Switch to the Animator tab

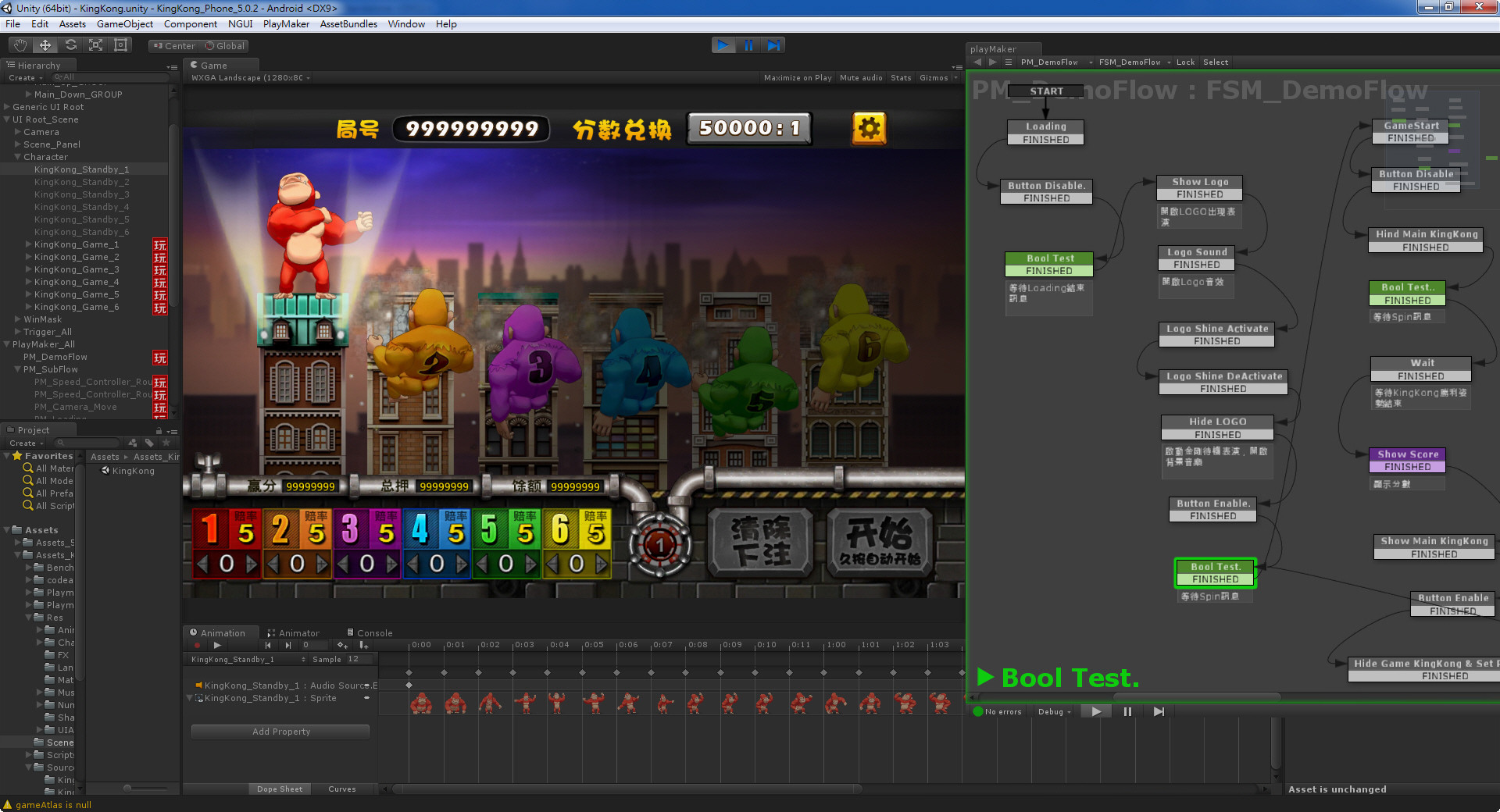[294, 633]
